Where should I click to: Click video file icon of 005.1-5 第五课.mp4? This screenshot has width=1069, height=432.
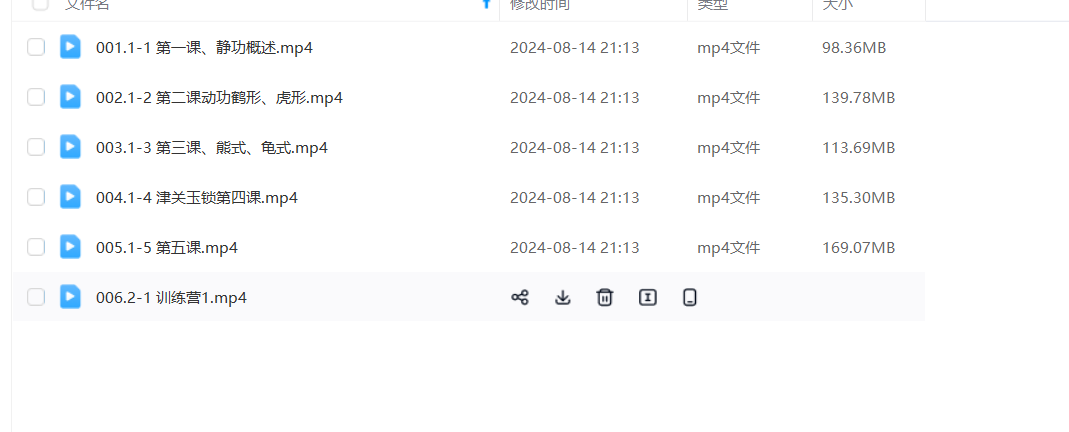click(x=70, y=247)
